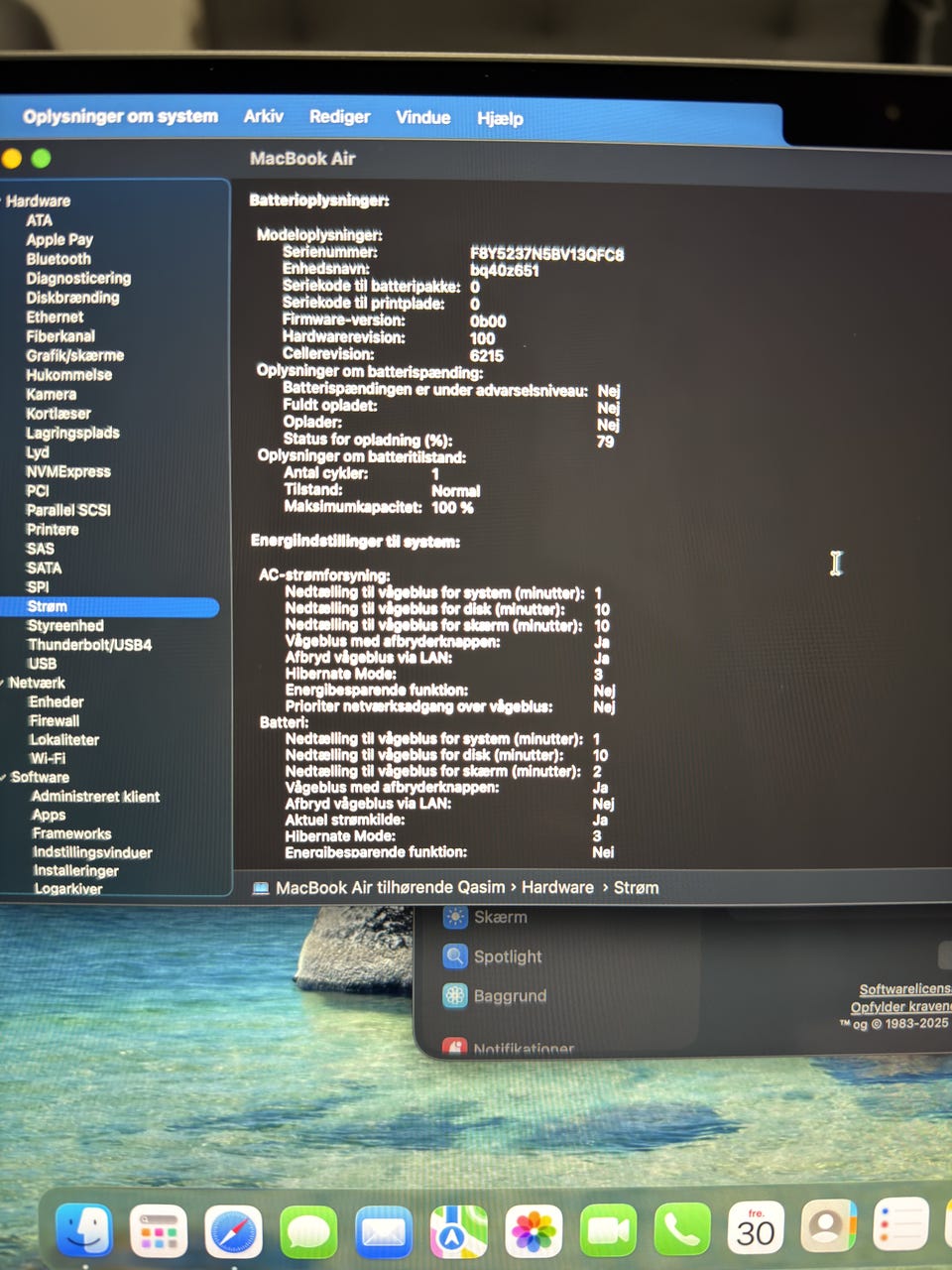Select NVMExpress in the sidebar
The image size is (952, 1270).
pyautogui.click(x=68, y=471)
